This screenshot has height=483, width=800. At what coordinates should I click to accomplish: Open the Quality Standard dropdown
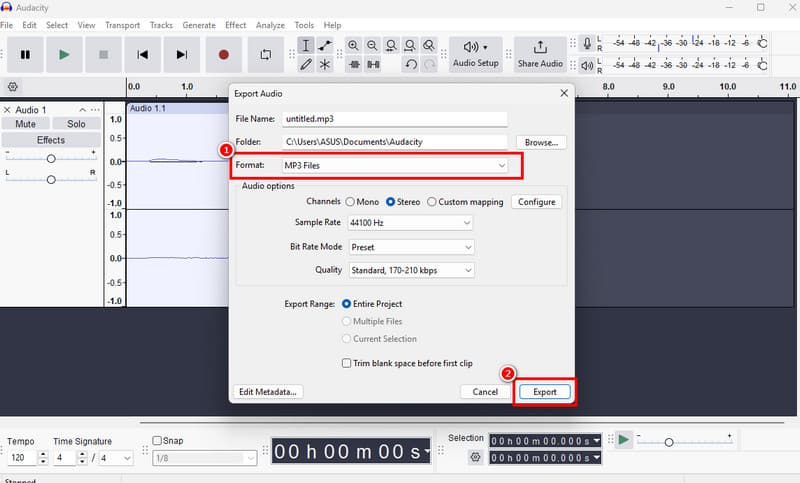[x=411, y=270]
